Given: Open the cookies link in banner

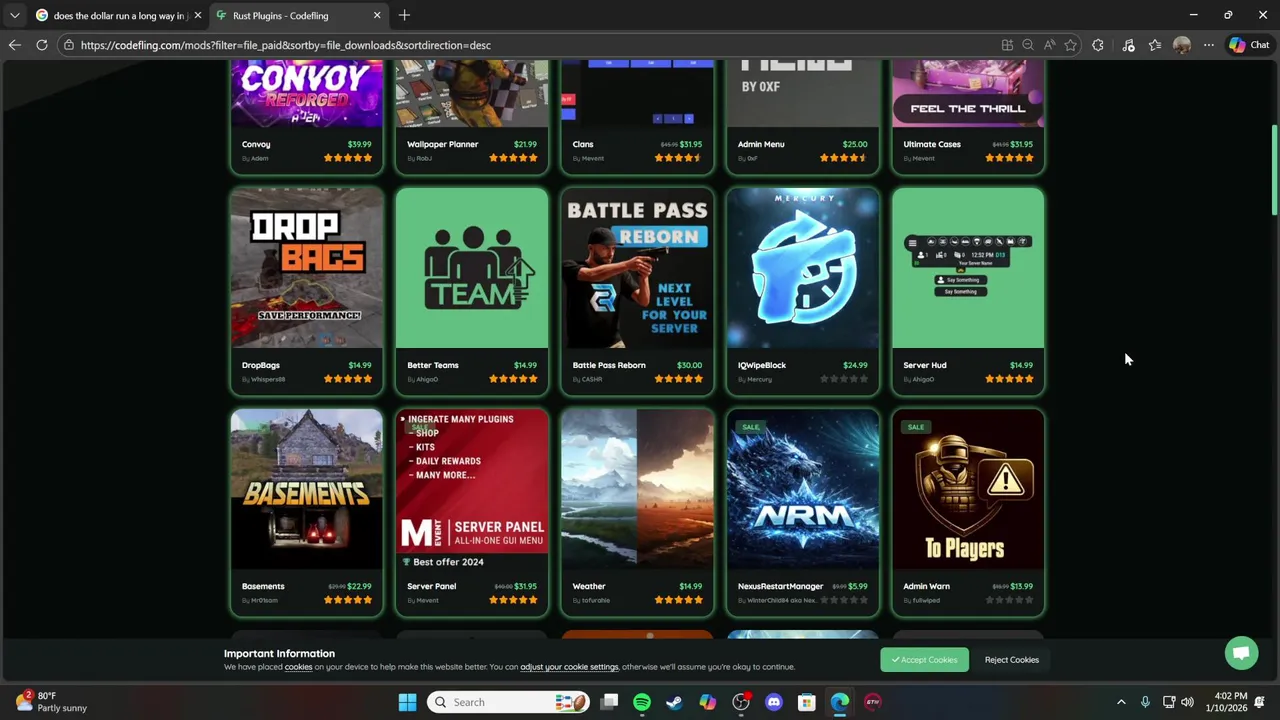Looking at the screenshot, I should [x=298, y=667].
